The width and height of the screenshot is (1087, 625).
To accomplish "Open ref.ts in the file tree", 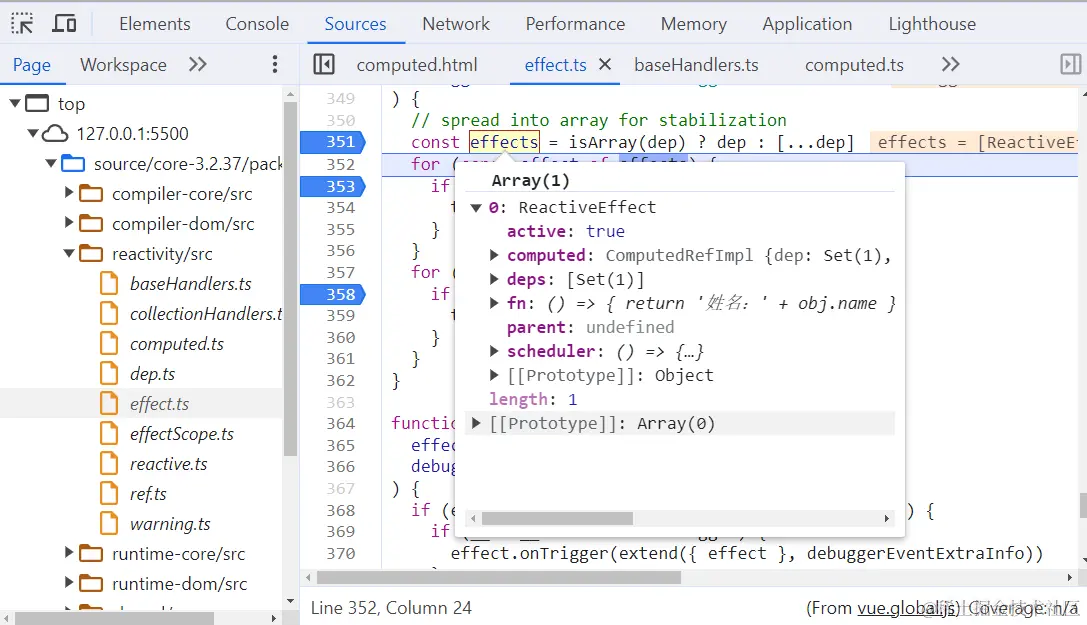I will pyautogui.click(x=148, y=493).
